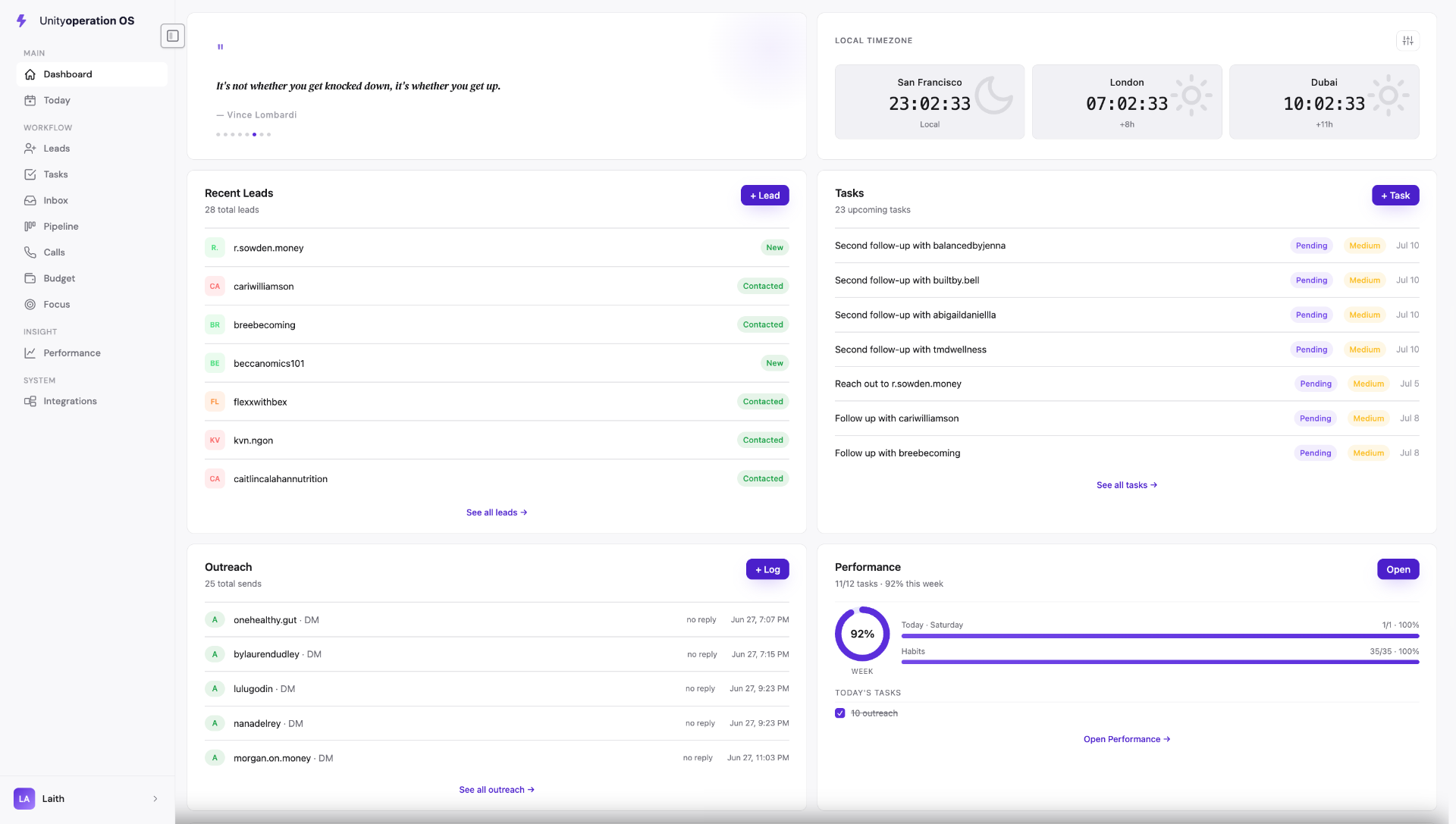Click the + Lead button

764,196
